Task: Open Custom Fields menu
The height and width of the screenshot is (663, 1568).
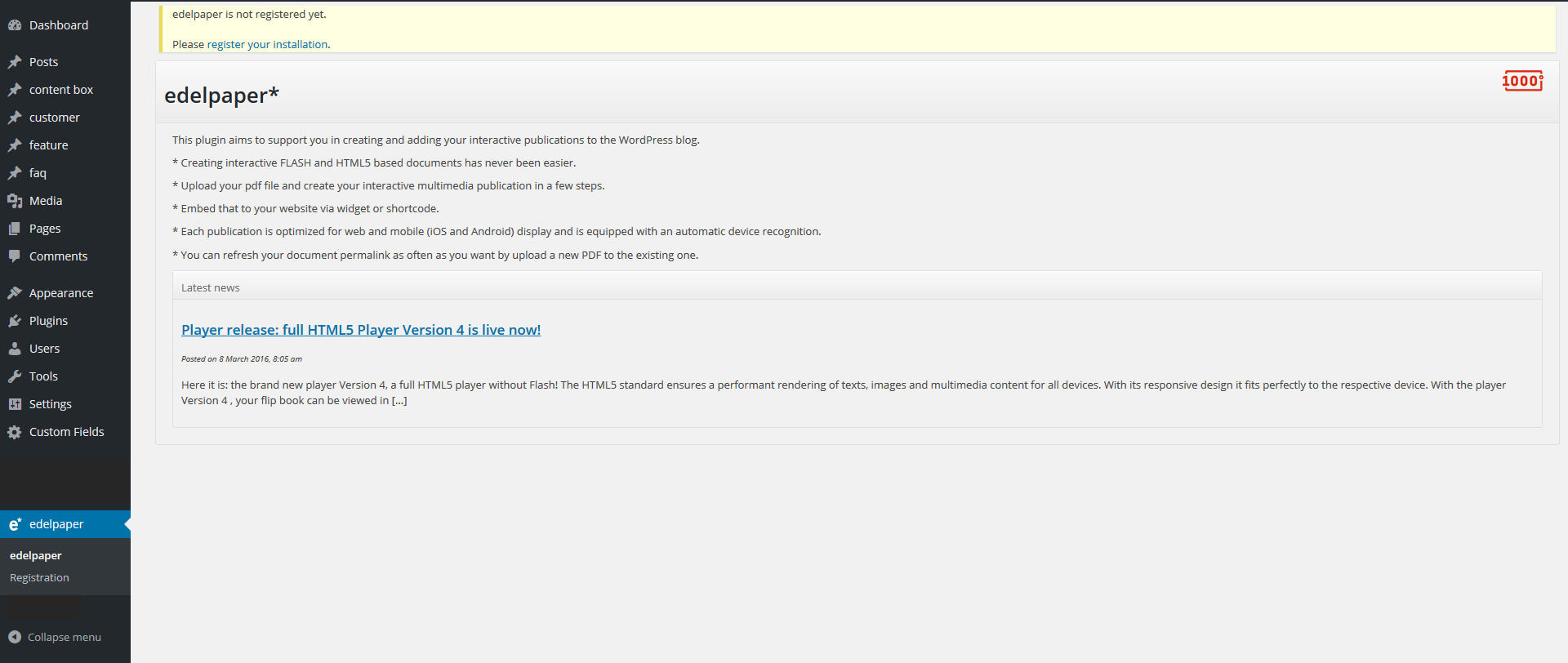Action: (65, 432)
